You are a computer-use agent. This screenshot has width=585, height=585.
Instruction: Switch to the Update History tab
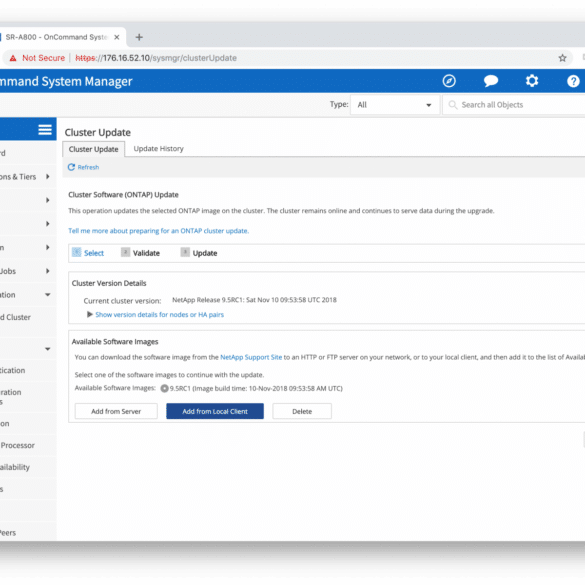coord(159,149)
